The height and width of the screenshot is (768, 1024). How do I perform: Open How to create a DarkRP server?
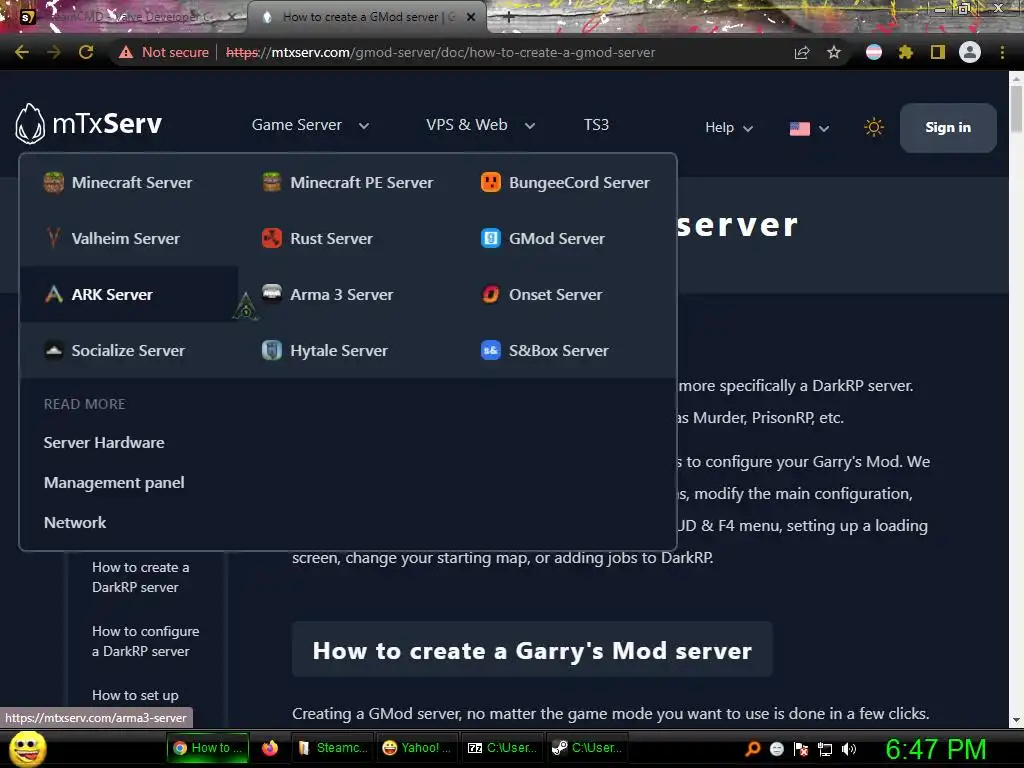point(140,577)
